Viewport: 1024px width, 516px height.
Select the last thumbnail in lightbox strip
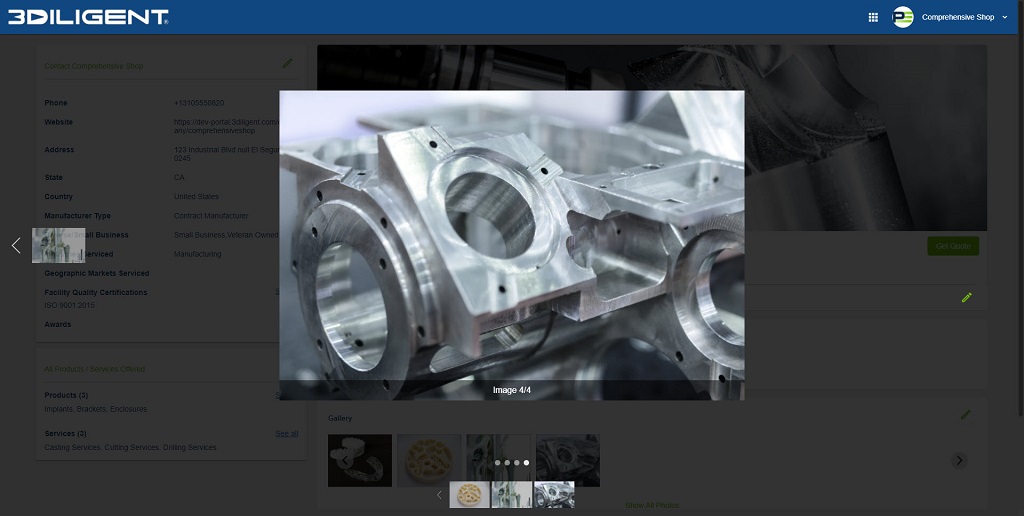coord(554,494)
